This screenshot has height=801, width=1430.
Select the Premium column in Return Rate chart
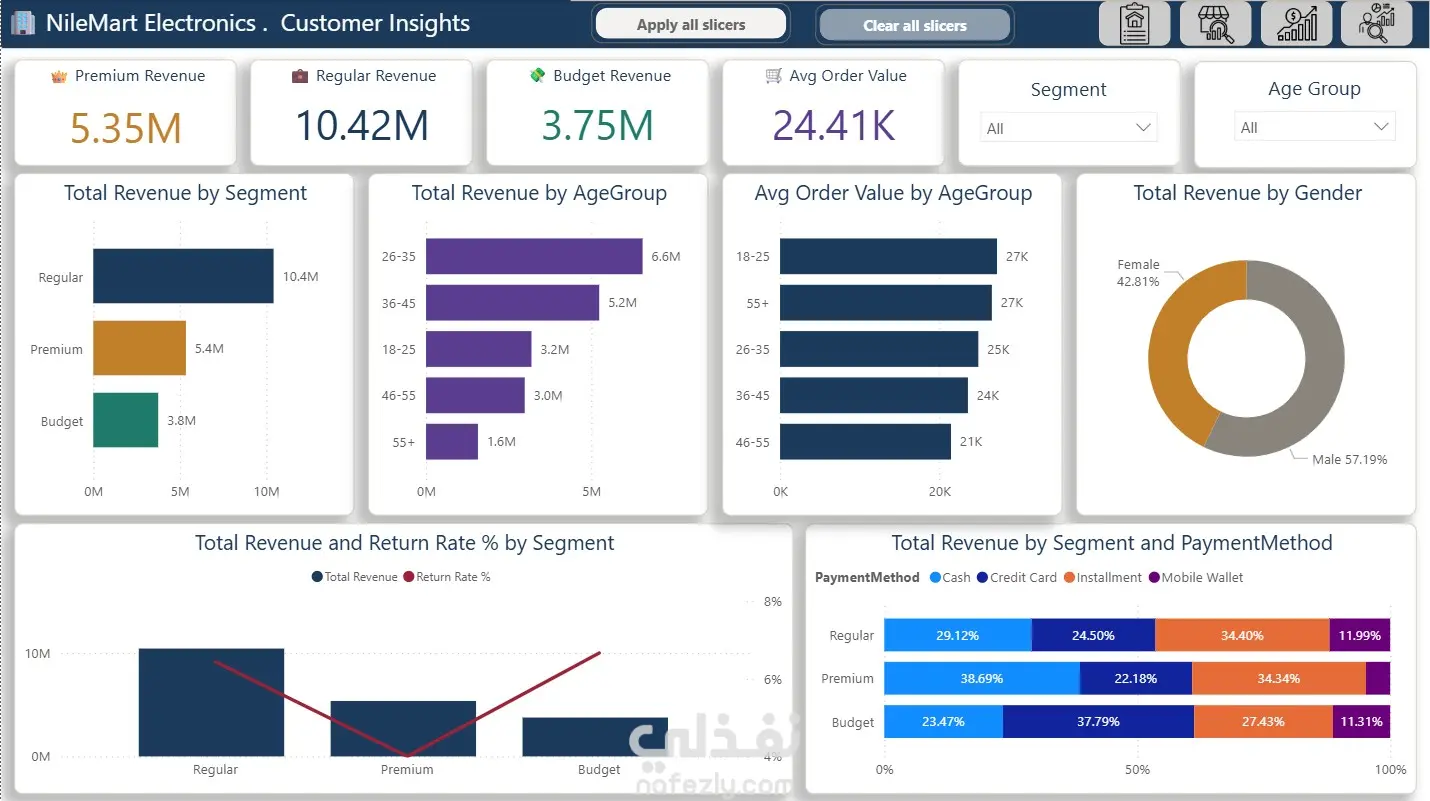point(403,728)
